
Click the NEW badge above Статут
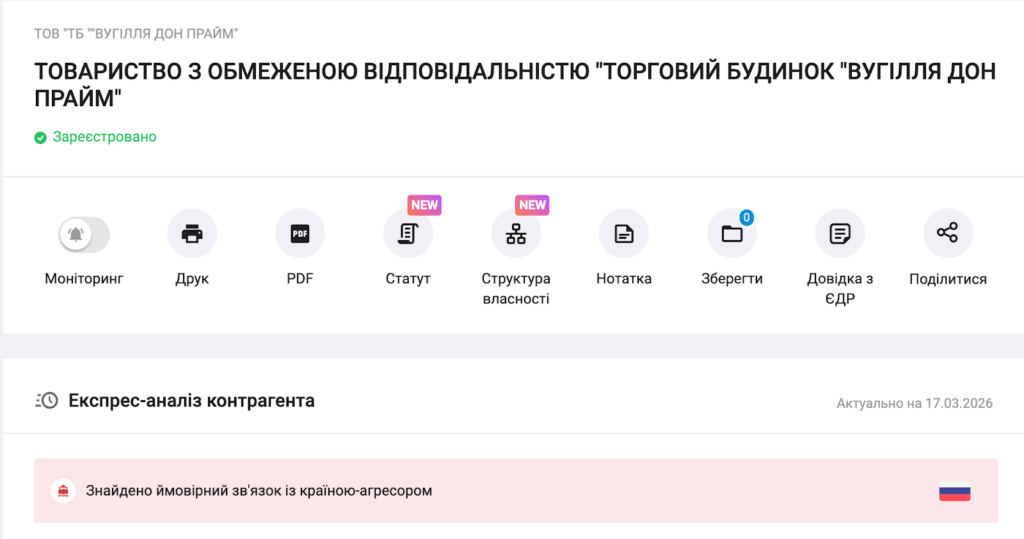tap(424, 205)
